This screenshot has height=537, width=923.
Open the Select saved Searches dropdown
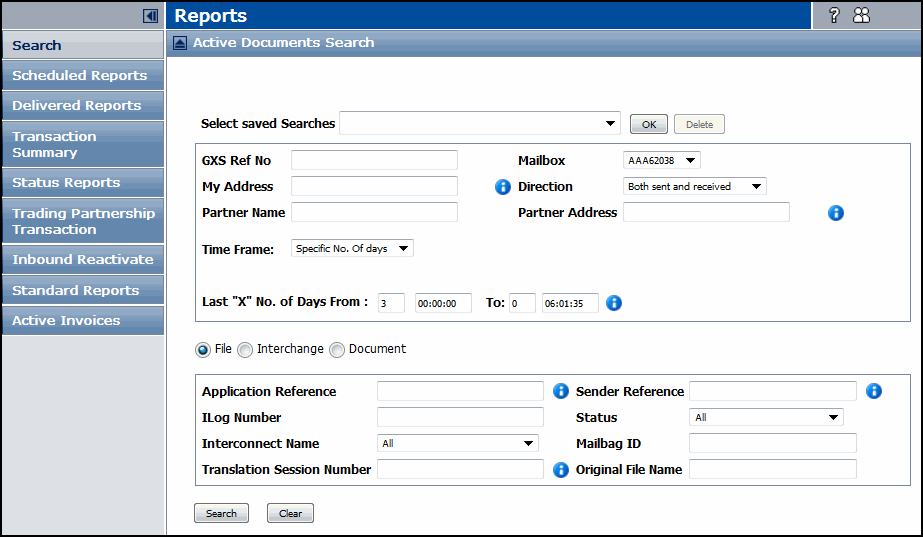480,124
